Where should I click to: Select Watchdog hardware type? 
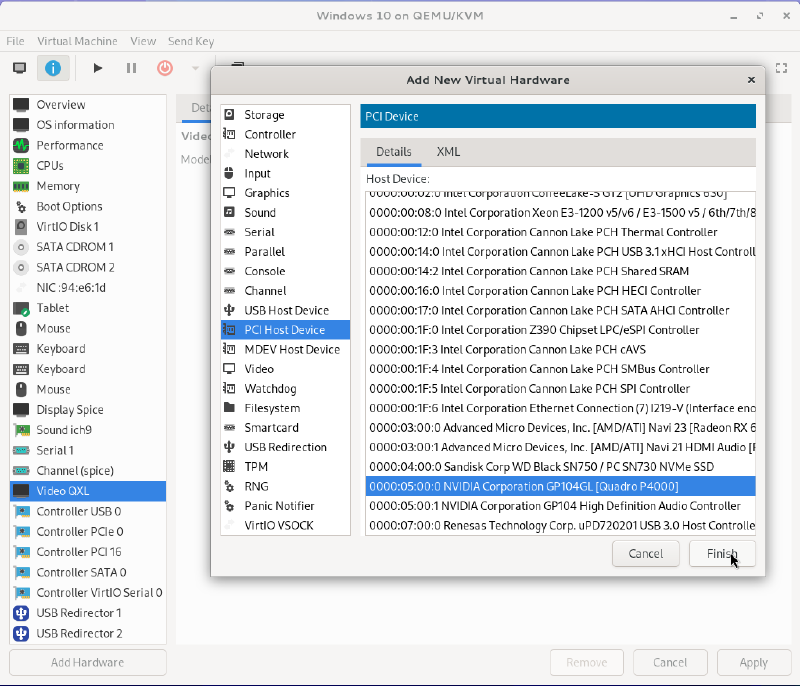(x=286, y=389)
